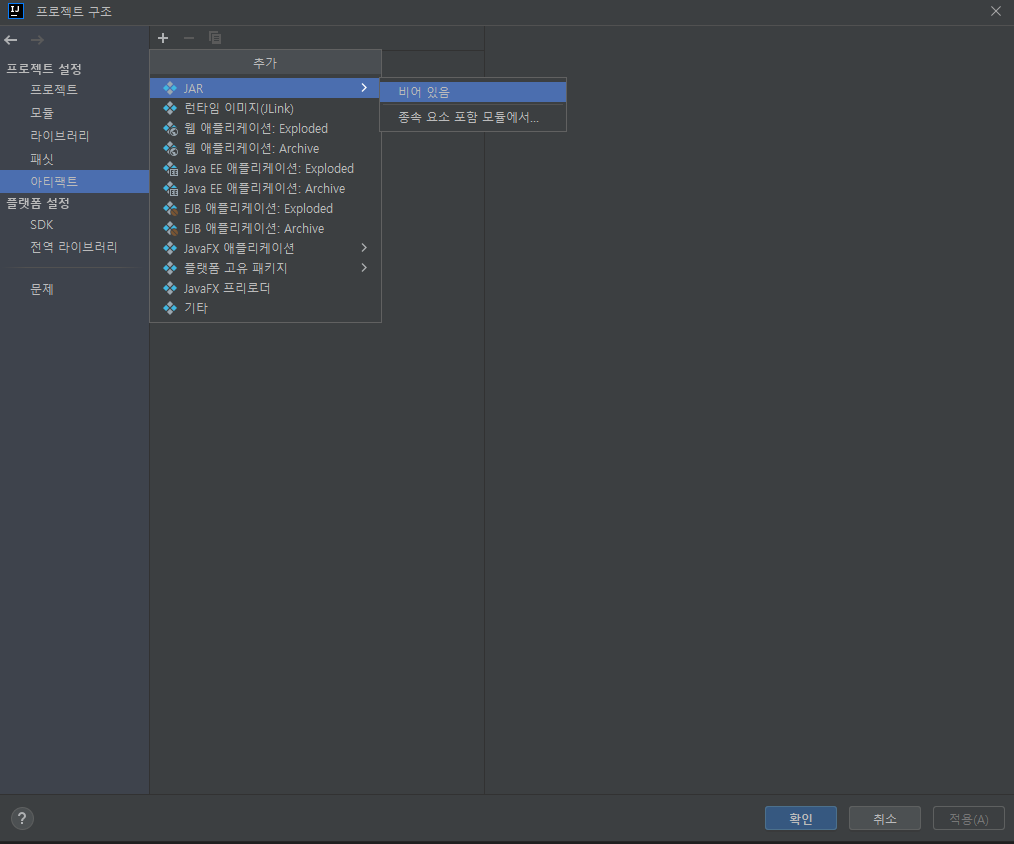1014x844 pixels.
Task: Pick Java EE 애플리케이션: Archive
Action: click(265, 188)
